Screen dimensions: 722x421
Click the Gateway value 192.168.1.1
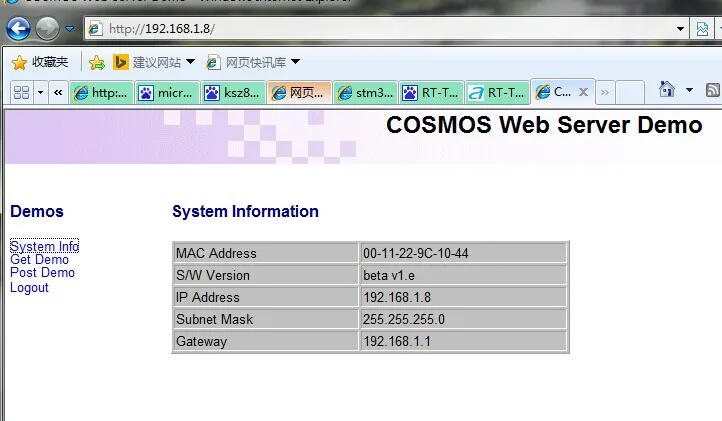[x=397, y=341]
